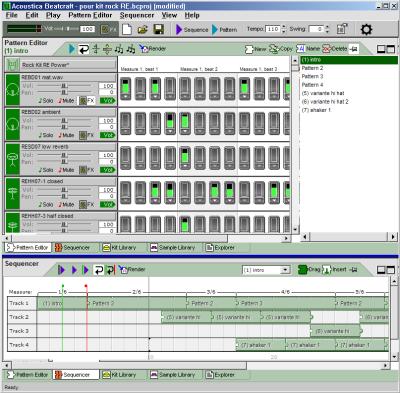Screen dimensions: 400x393
Task: Select REBD02 ambient bass drum icon
Action: pyautogui.click(x=13, y=124)
